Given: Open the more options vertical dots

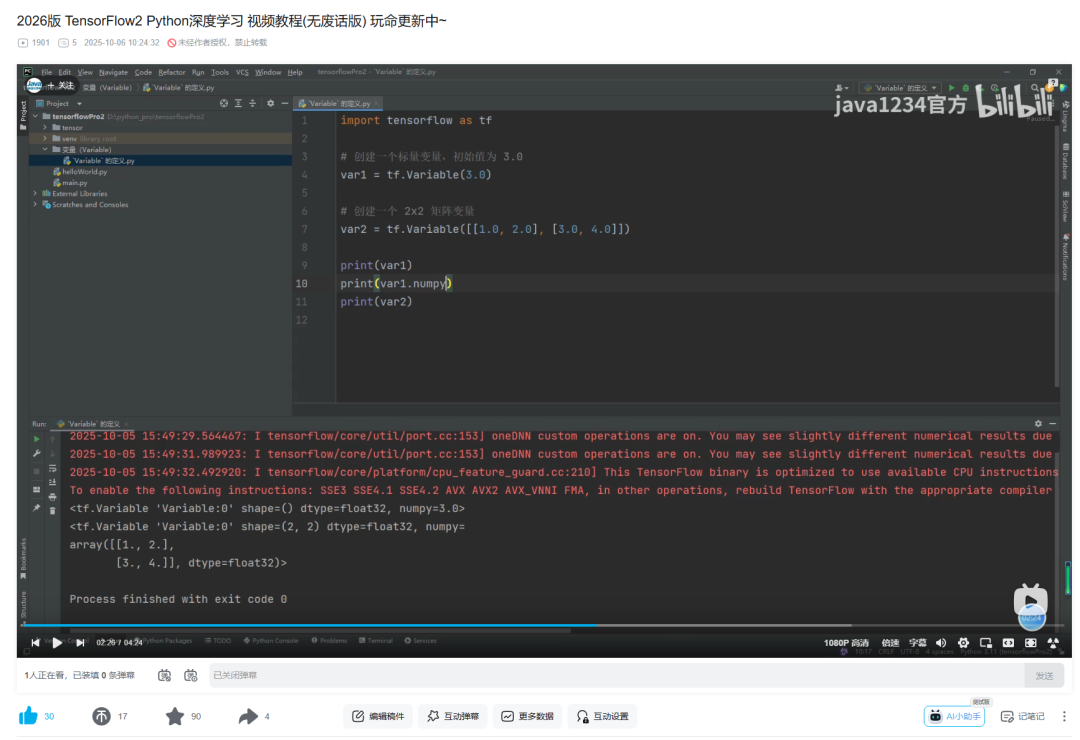Looking at the screenshot, I should coord(1063,716).
